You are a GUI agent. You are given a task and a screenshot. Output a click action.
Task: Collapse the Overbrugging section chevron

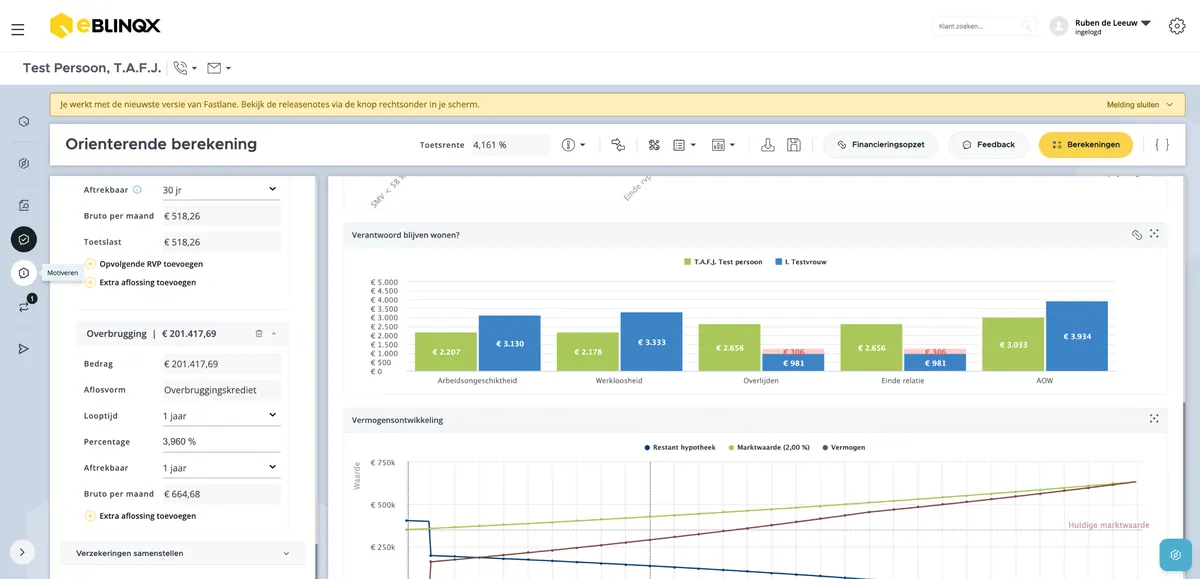click(x=274, y=334)
